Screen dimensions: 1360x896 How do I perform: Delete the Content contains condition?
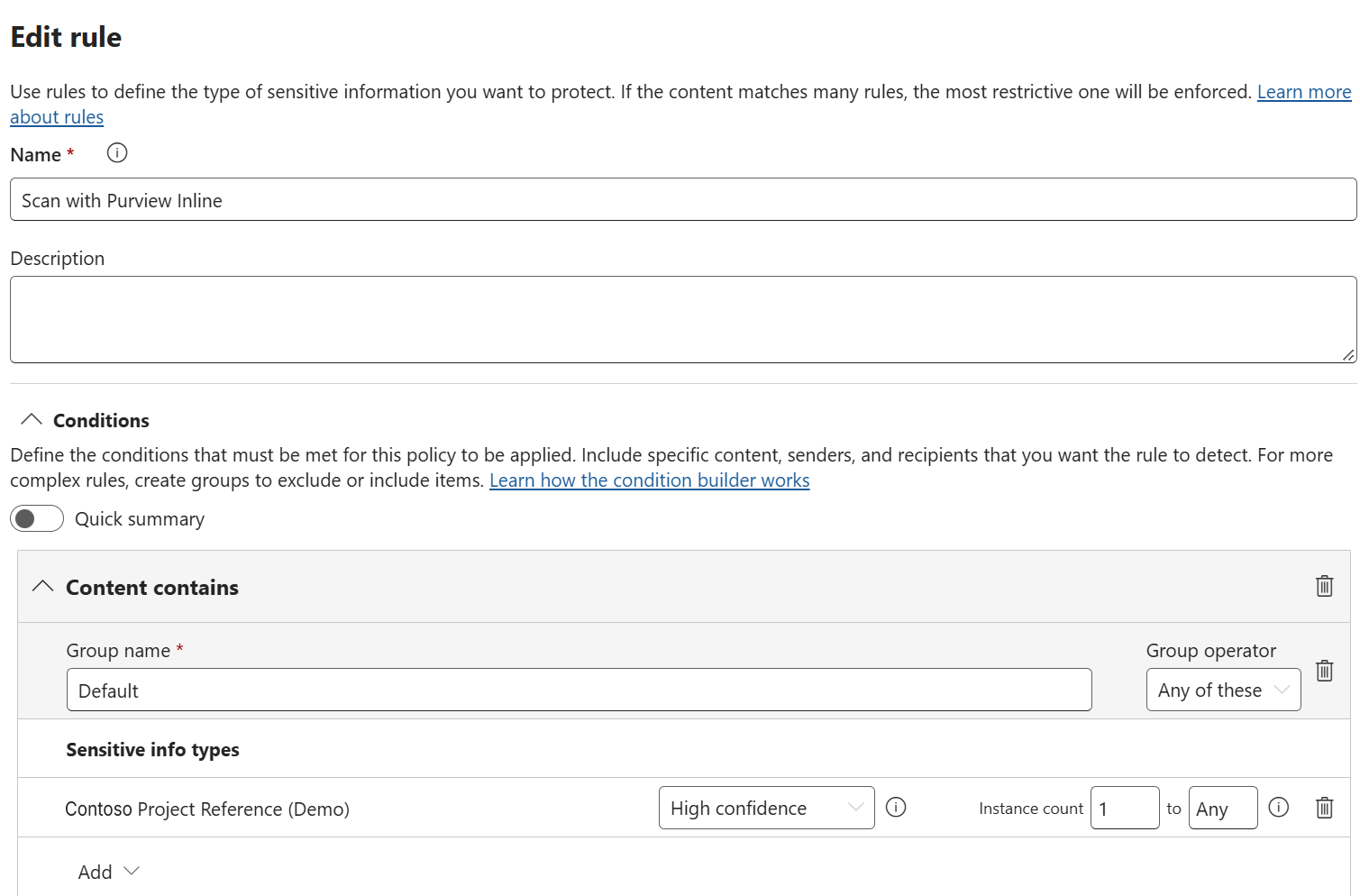click(x=1324, y=586)
